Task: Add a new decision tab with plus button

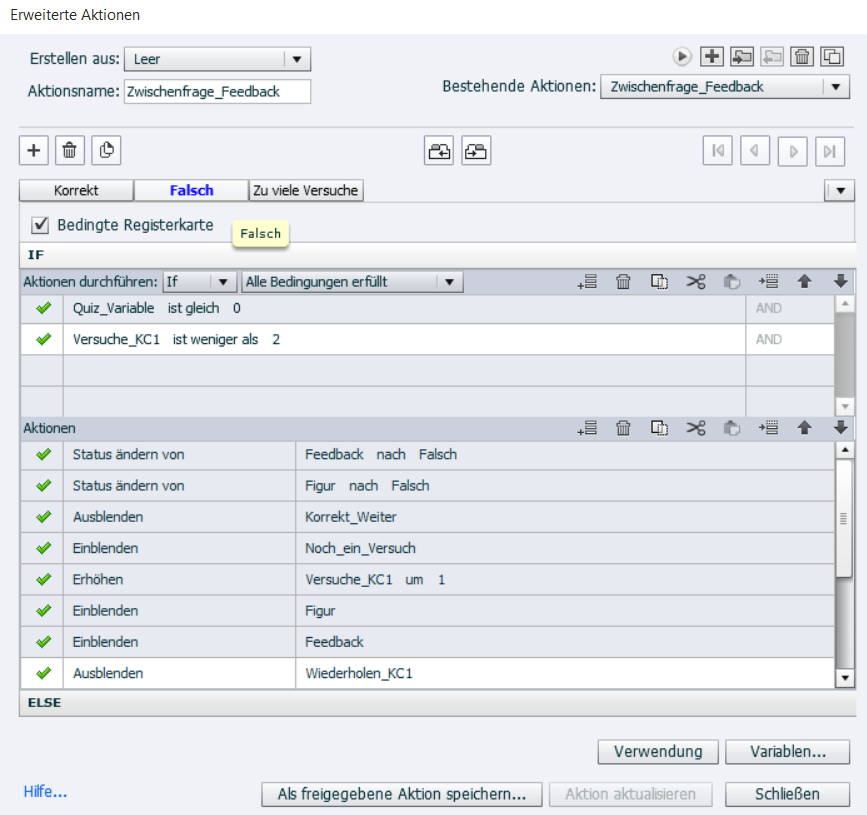Action: point(34,150)
